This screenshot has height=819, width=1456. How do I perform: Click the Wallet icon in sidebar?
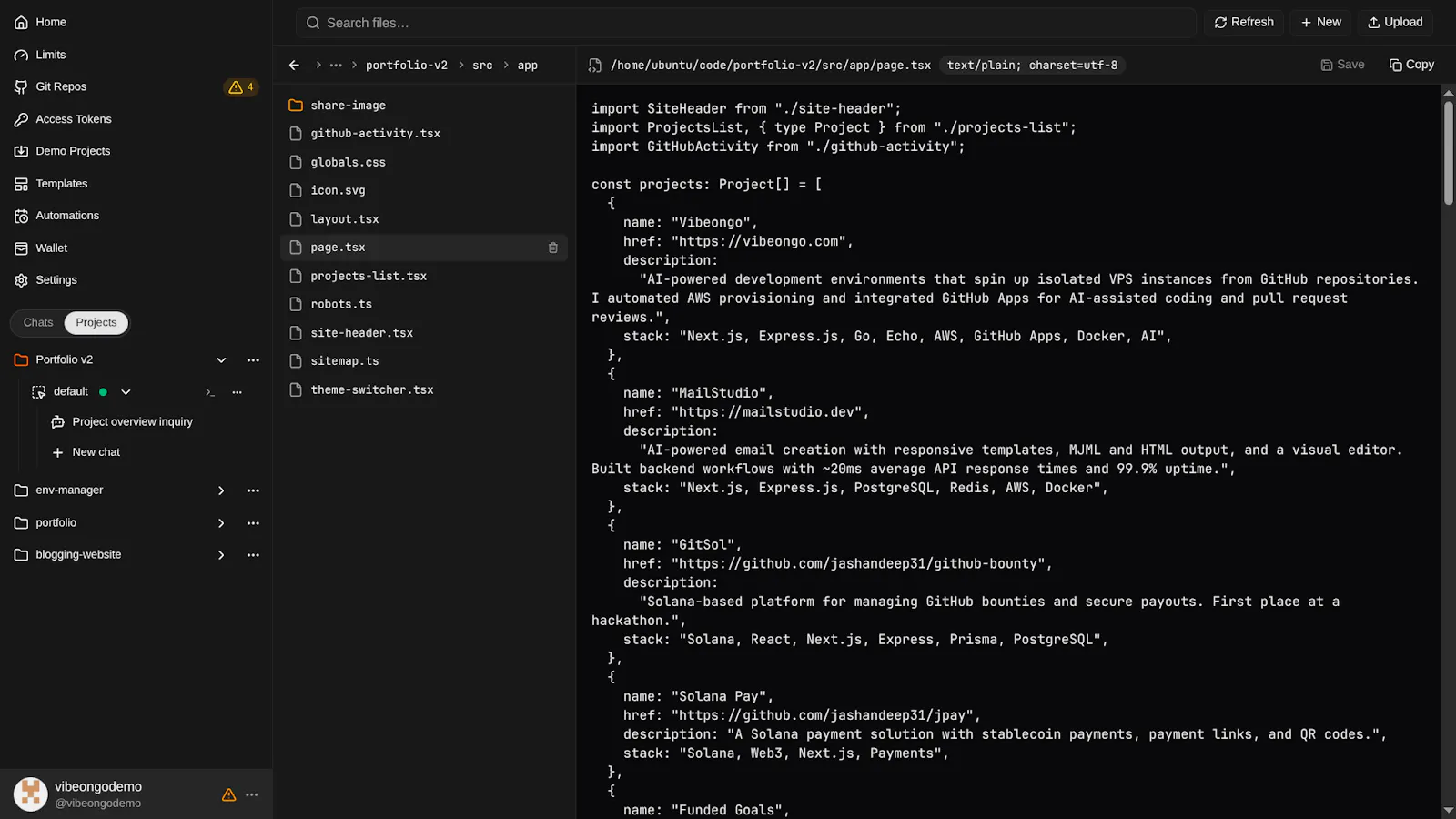[21, 248]
